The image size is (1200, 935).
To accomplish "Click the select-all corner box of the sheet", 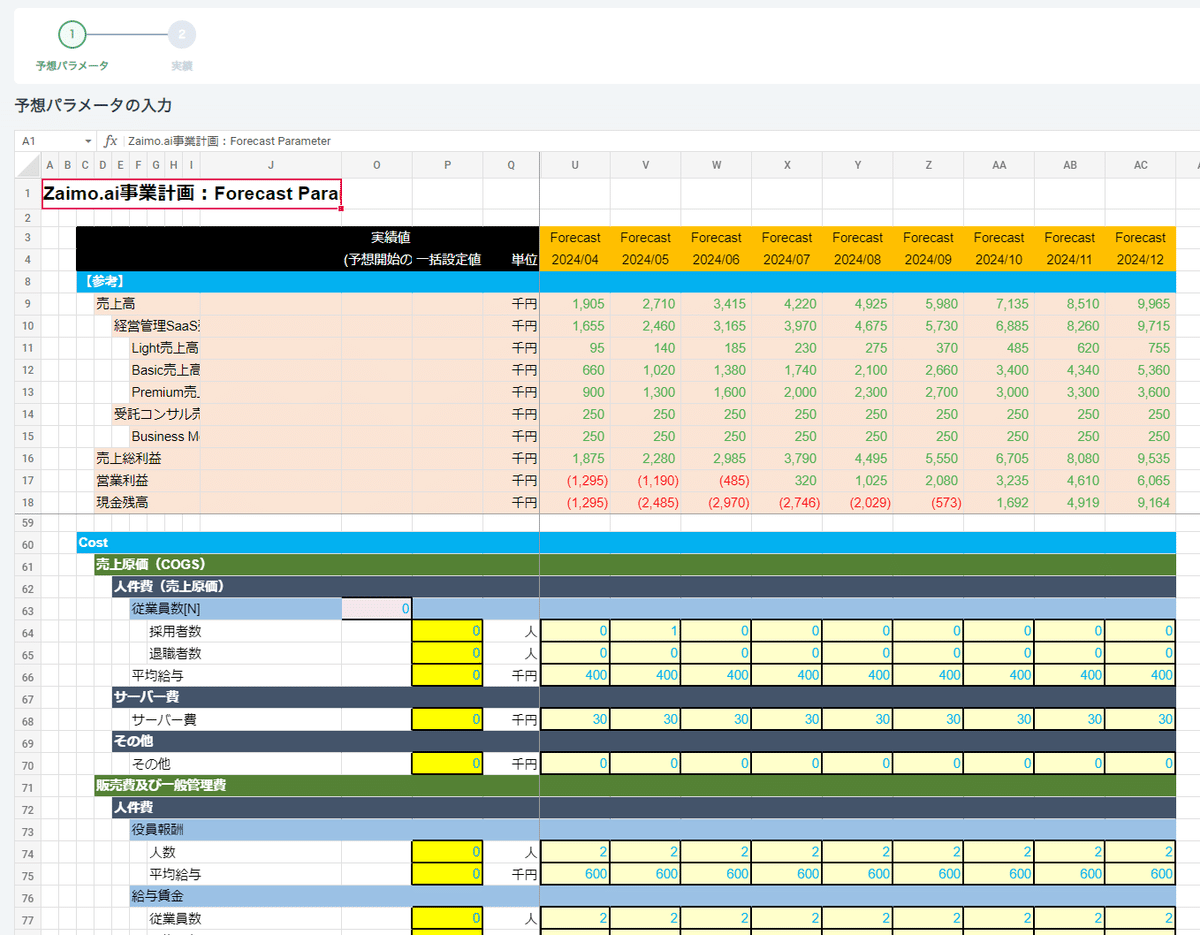I will click(28, 165).
